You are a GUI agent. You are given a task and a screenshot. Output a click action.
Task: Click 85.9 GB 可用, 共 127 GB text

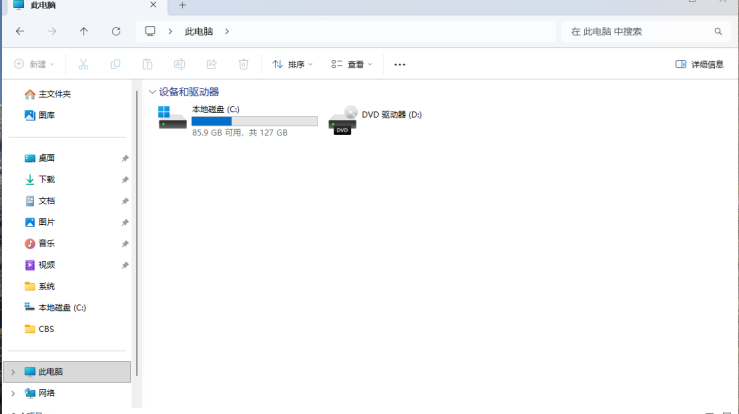pyautogui.click(x=240, y=133)
